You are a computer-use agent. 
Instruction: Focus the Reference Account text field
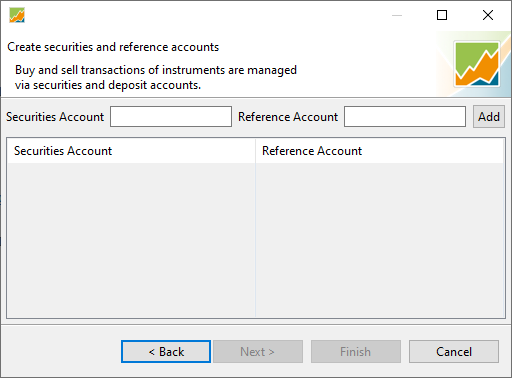[x=405, y=117]
